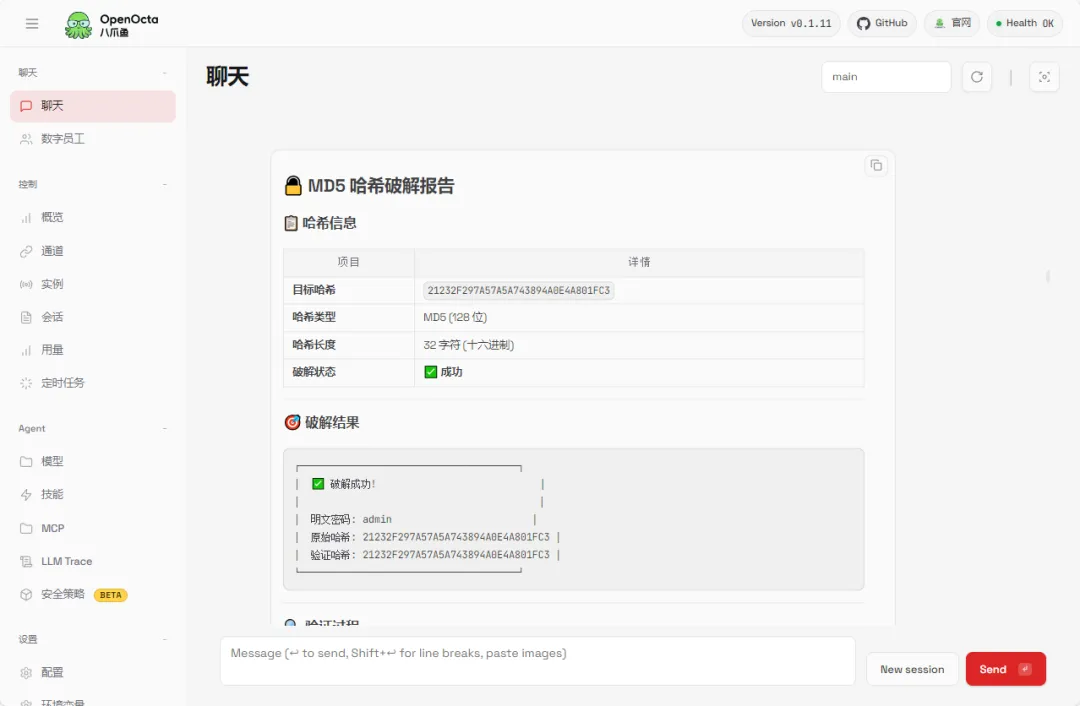This screenshot has width=1080, height=706.
Task: Click the Version v0.1.11 badge
Action: tap(791, 23)
